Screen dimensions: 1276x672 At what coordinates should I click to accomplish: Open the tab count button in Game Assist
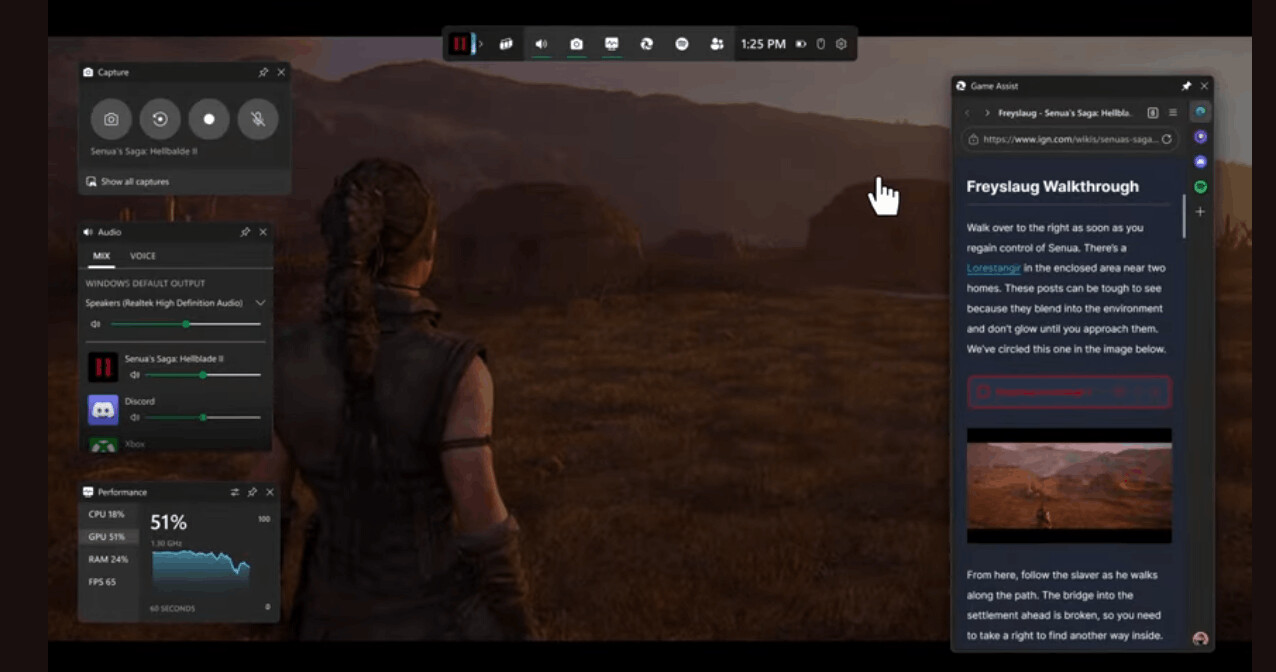(1153, 113)
